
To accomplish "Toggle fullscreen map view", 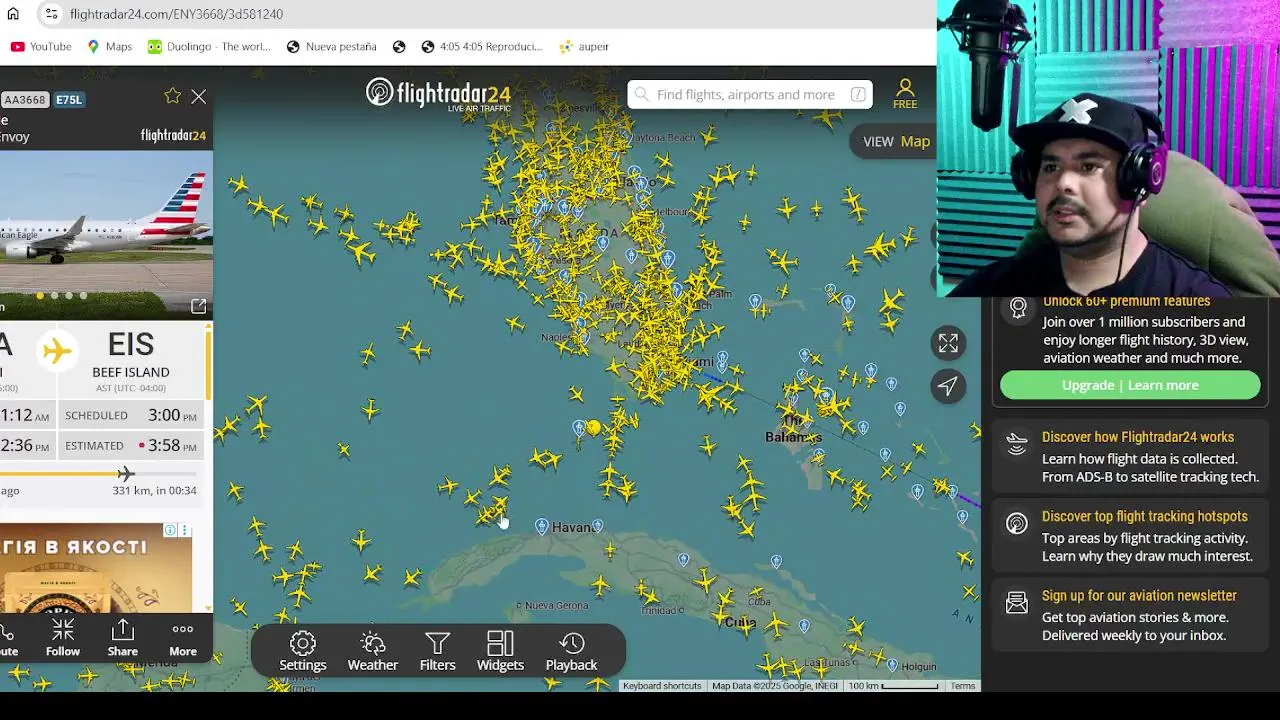I will (948, 343).
